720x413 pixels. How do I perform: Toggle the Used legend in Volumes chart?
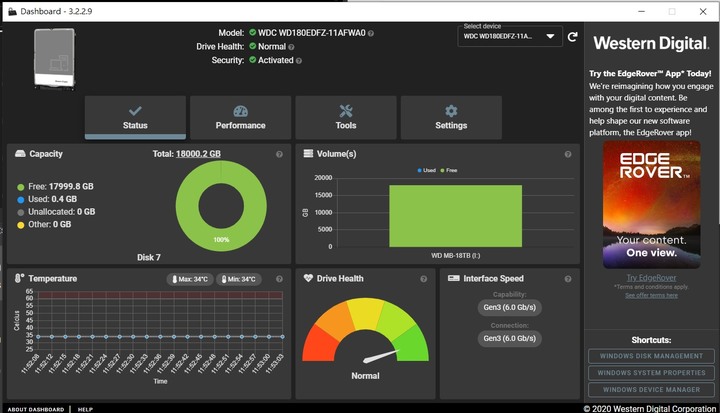click(427, 170)
